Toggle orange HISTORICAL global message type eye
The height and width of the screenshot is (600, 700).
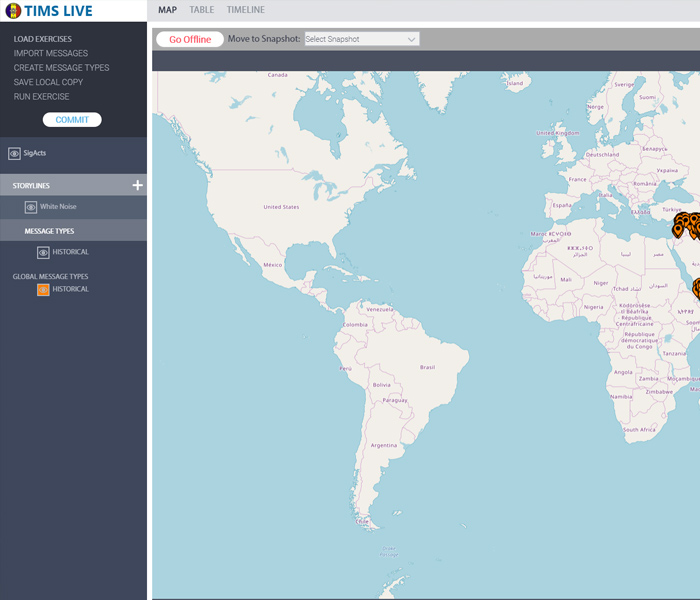[43, 290]
